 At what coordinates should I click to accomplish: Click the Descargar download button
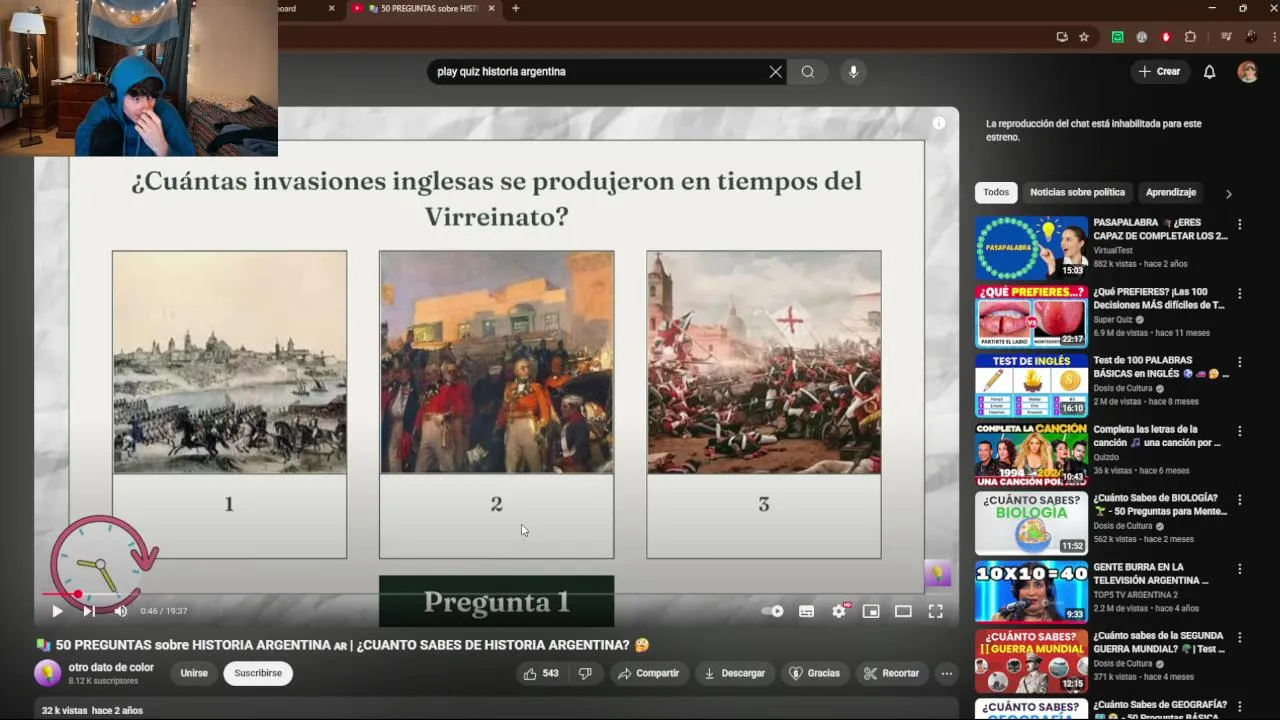(734, 674)
